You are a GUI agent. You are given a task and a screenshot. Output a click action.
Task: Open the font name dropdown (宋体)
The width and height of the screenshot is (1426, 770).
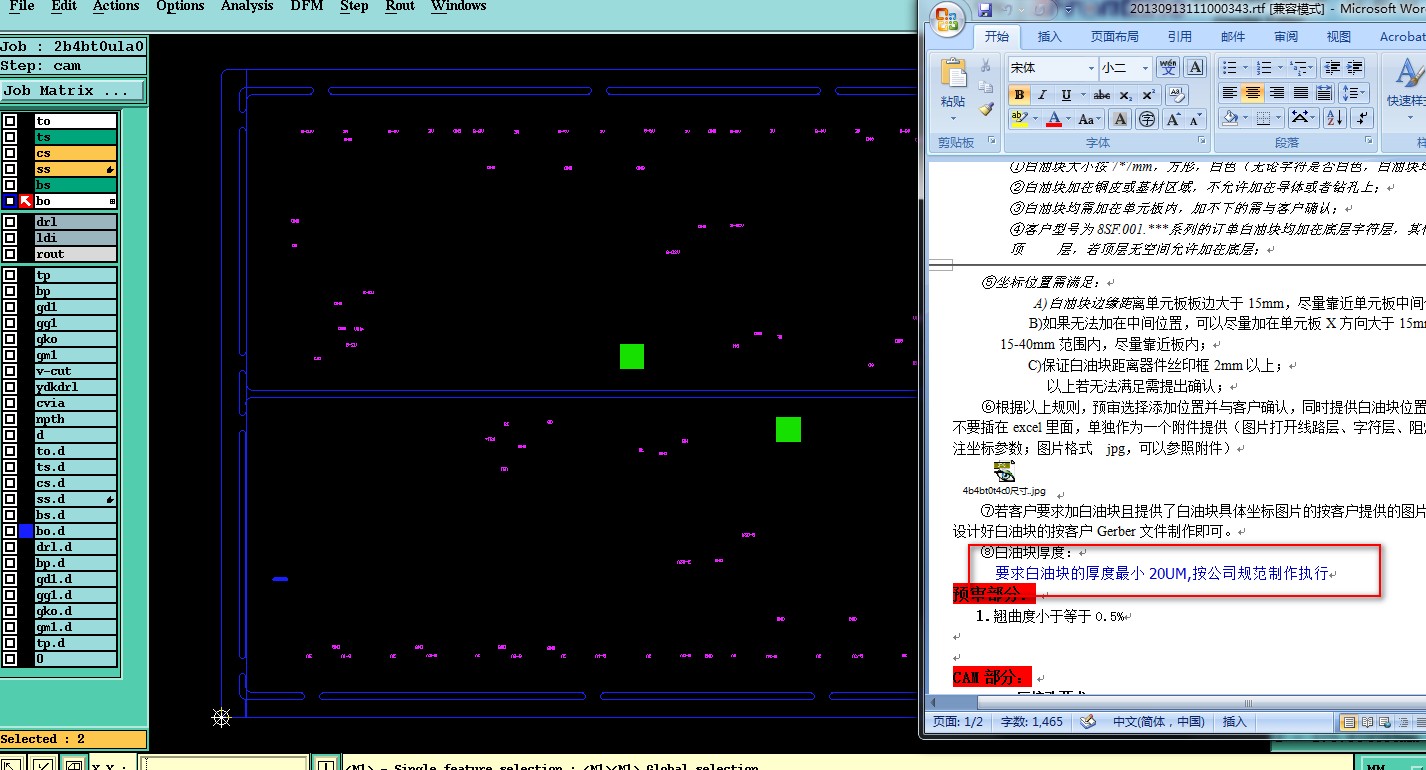click(x=1091, y=68)
